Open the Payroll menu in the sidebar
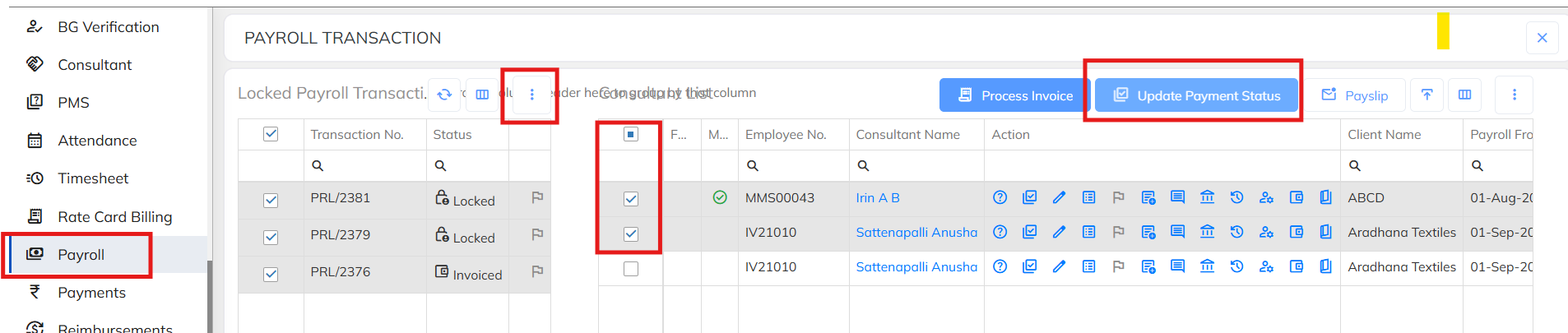 pos(81,255)
